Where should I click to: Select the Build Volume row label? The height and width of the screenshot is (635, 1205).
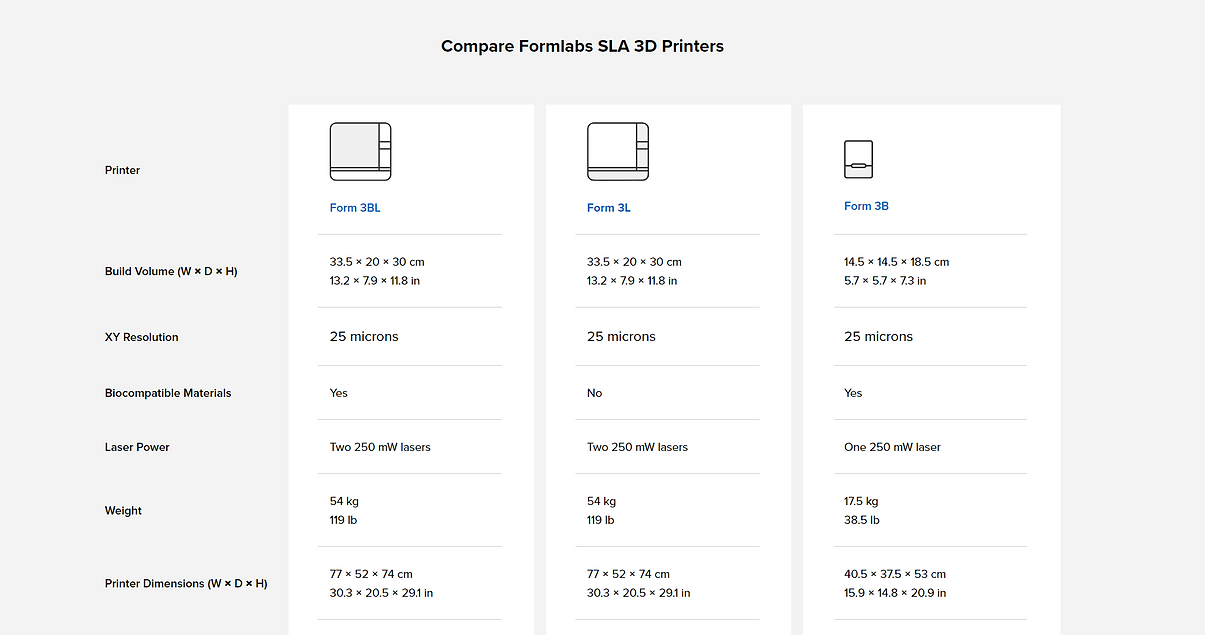[x=171, y=271]
